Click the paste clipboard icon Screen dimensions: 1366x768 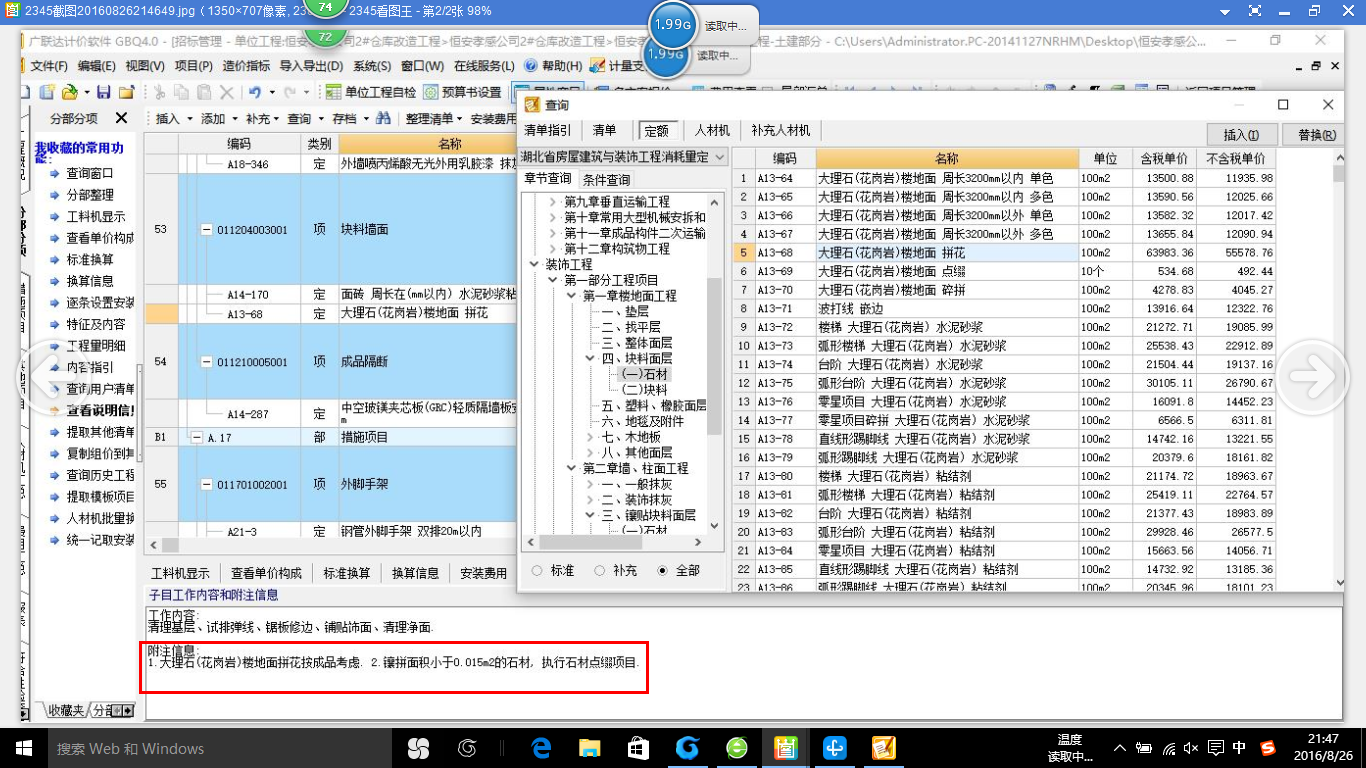[204, 92]
